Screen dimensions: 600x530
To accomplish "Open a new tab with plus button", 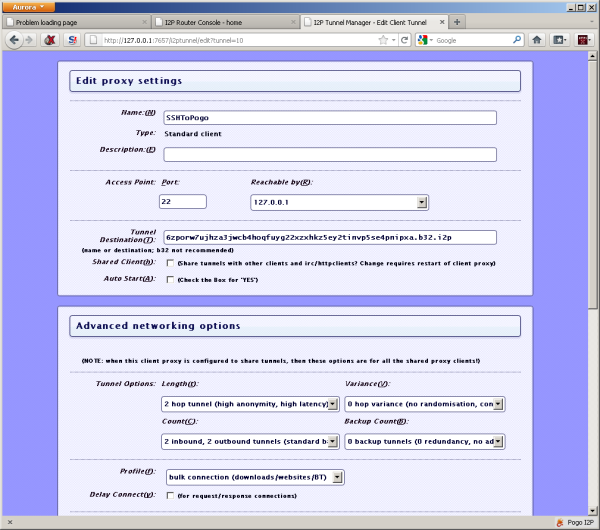I will [457, 22].
